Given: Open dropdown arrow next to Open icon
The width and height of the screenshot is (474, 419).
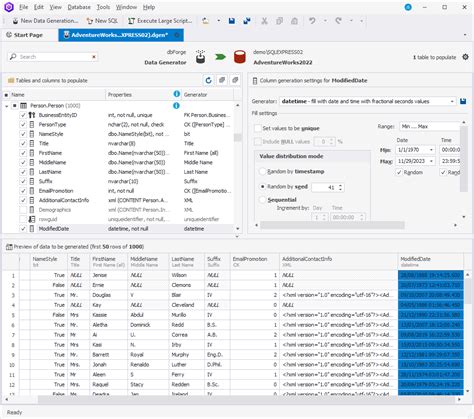Looking at the screenshot, I should pyautogui.click(x=218, y=21).
